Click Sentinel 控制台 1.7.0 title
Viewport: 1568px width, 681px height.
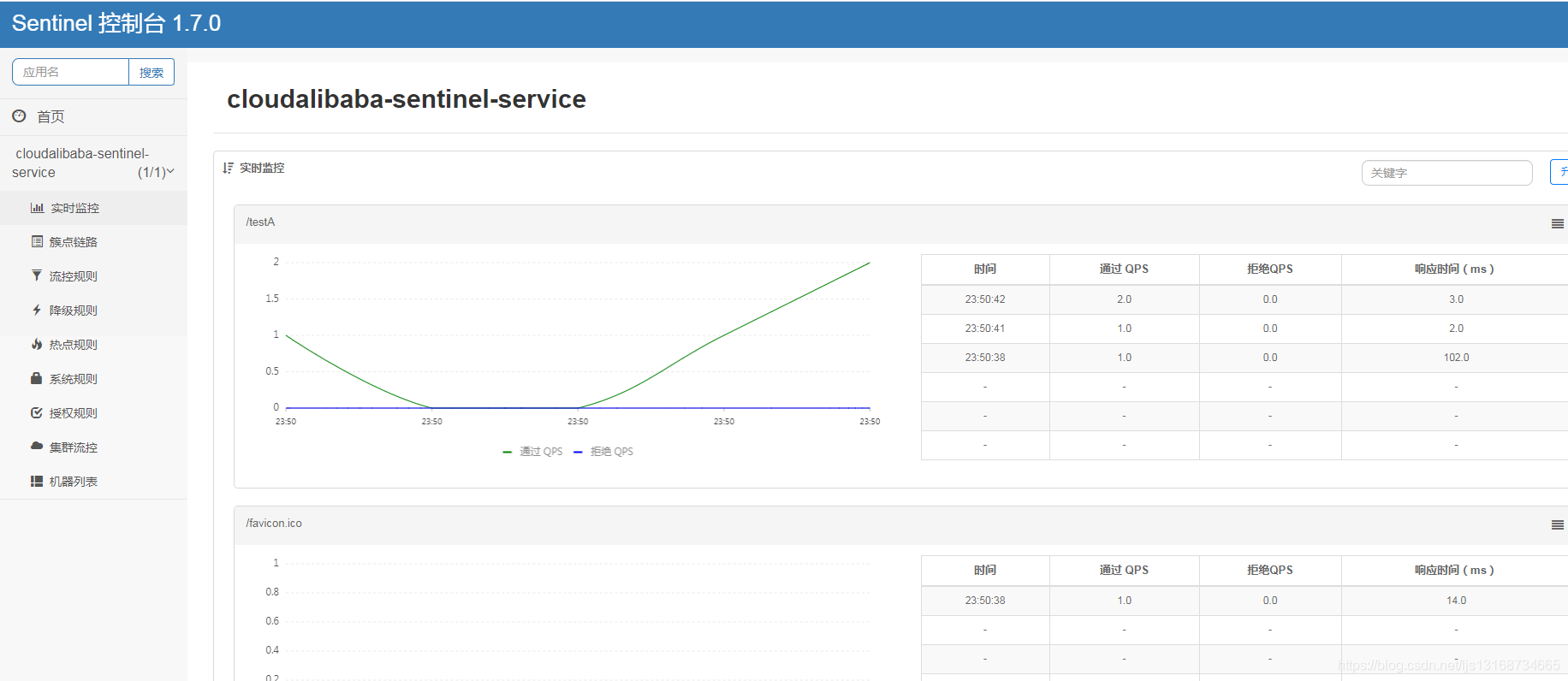tap(116, 23)
